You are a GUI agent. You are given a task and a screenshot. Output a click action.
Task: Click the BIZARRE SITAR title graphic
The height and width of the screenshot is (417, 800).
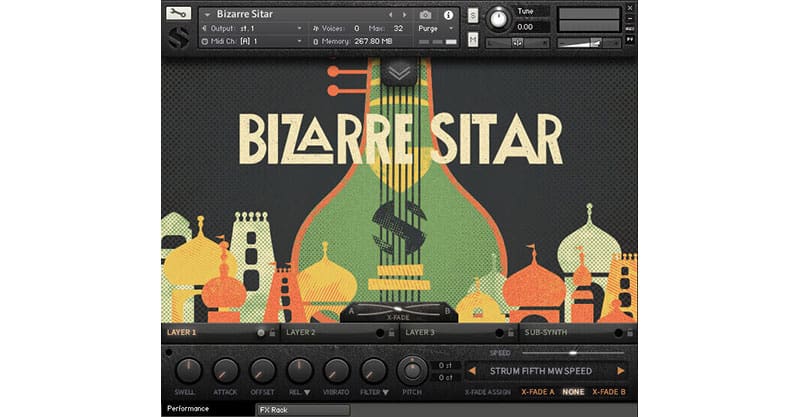click(x=401, y=139)
